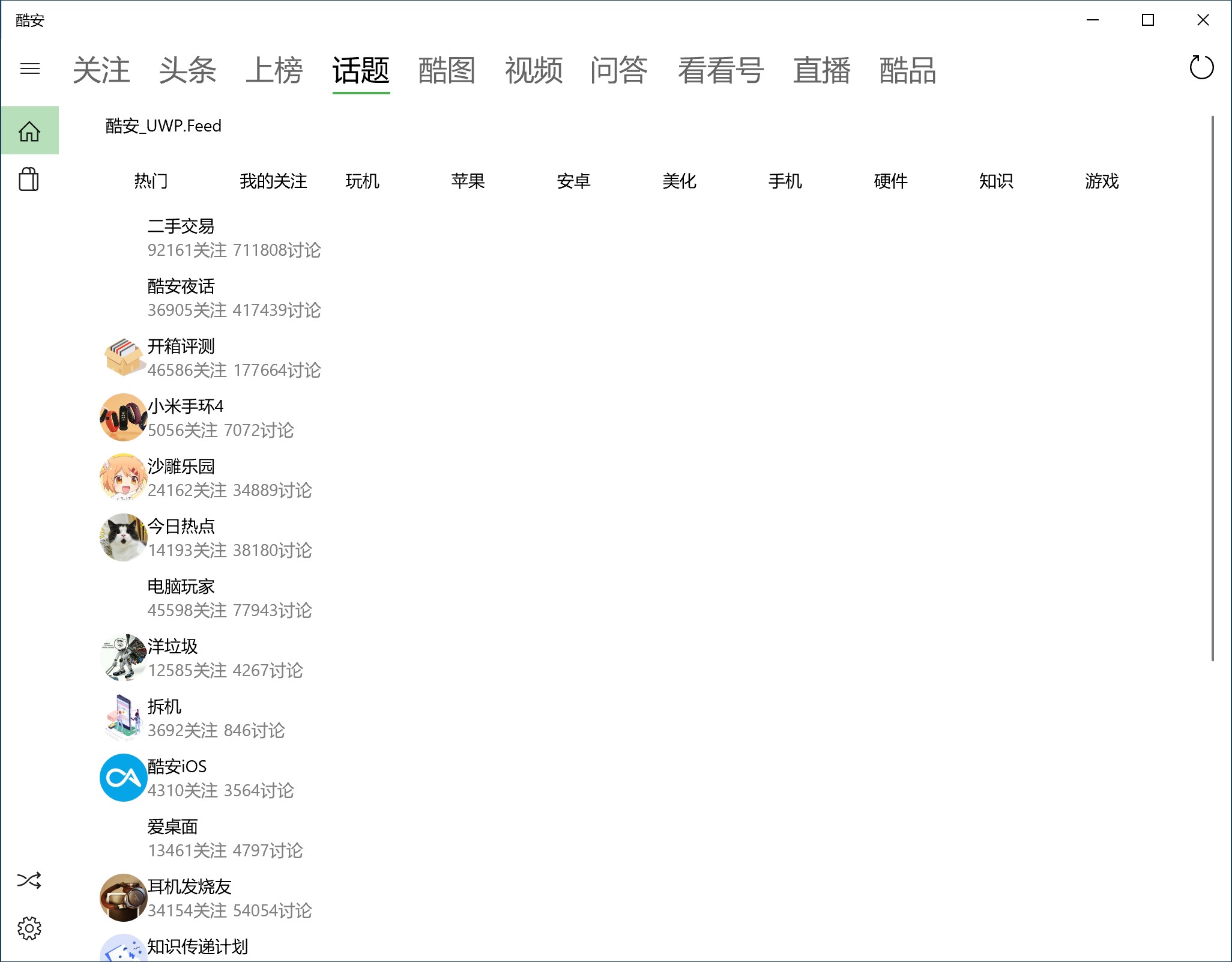Open the 直播 tab
This screenshot has height=962, width=1232.
[821, 70]
